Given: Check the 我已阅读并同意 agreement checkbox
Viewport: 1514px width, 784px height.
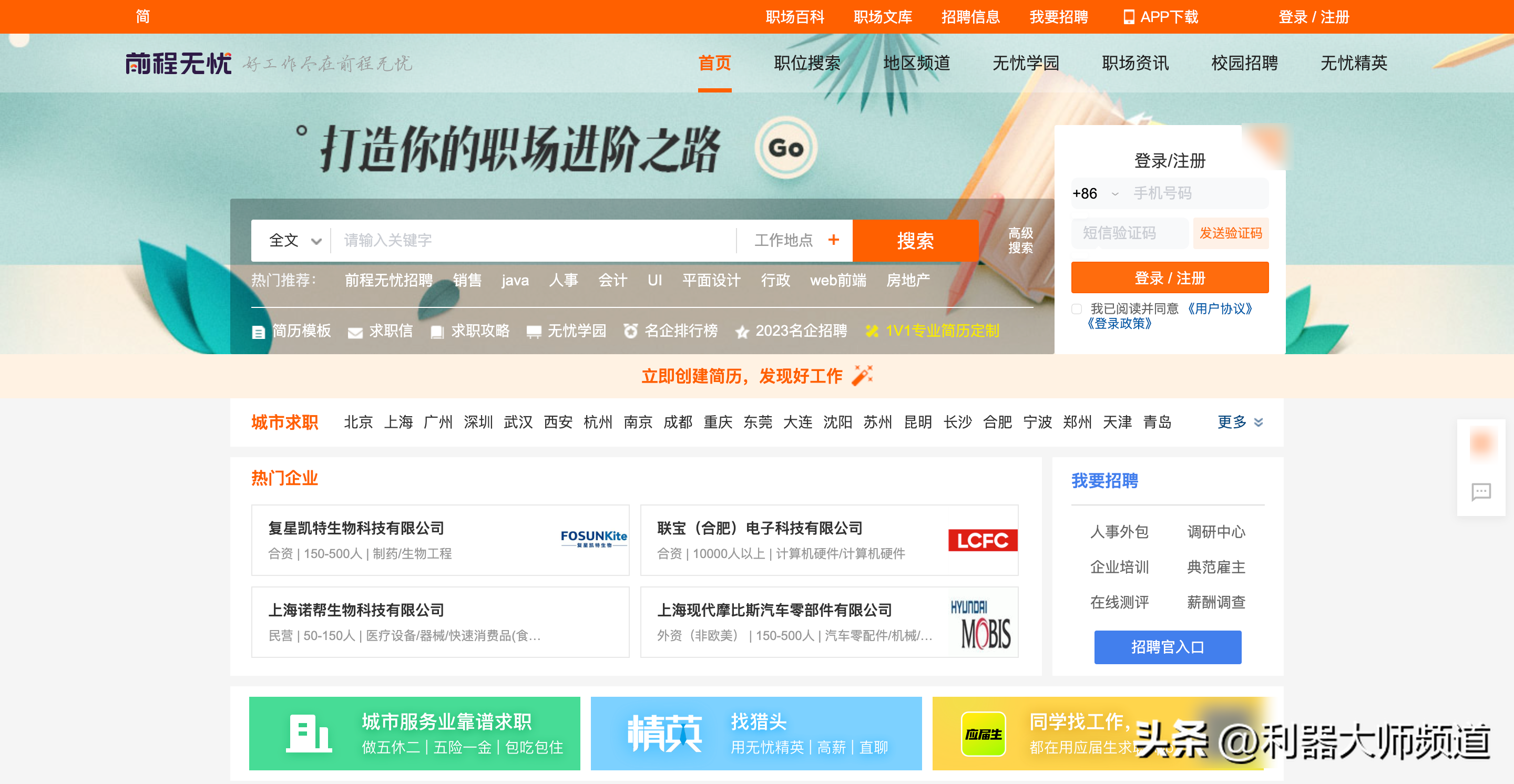Looking at the screenshot, I should 1076,308.
